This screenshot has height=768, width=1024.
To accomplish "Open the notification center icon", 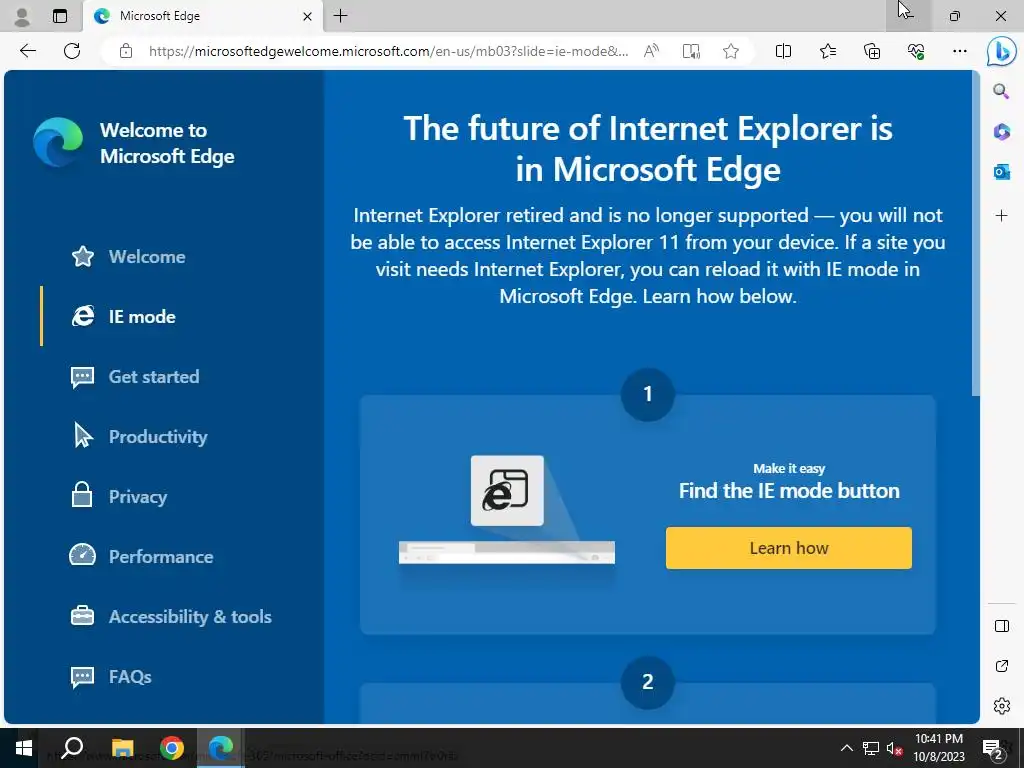I will (x=993, y=748).
